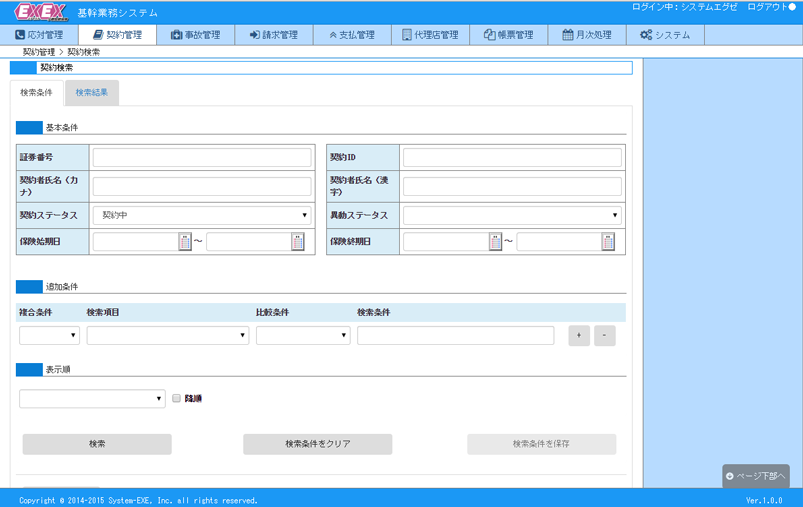Open the 検索項目 dropdown
The image size is (803, 507).
(167, 336)
